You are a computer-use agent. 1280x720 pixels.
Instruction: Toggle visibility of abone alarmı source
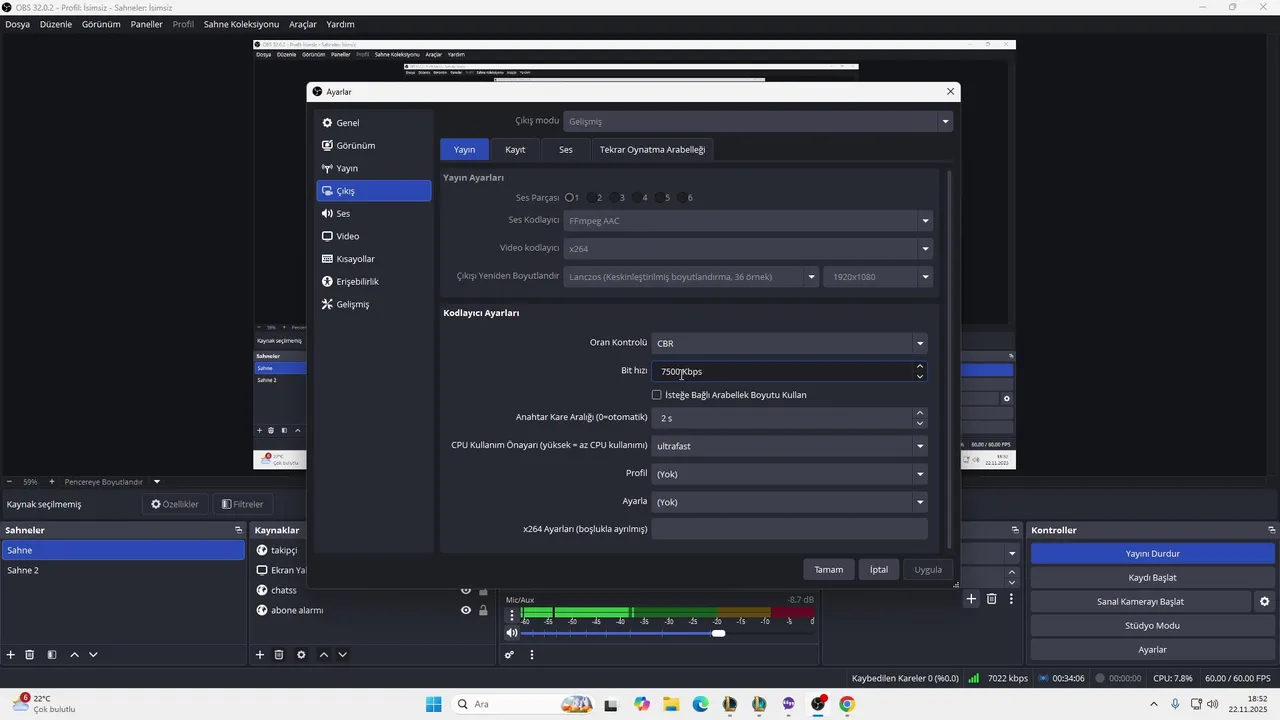coord(466,610)
